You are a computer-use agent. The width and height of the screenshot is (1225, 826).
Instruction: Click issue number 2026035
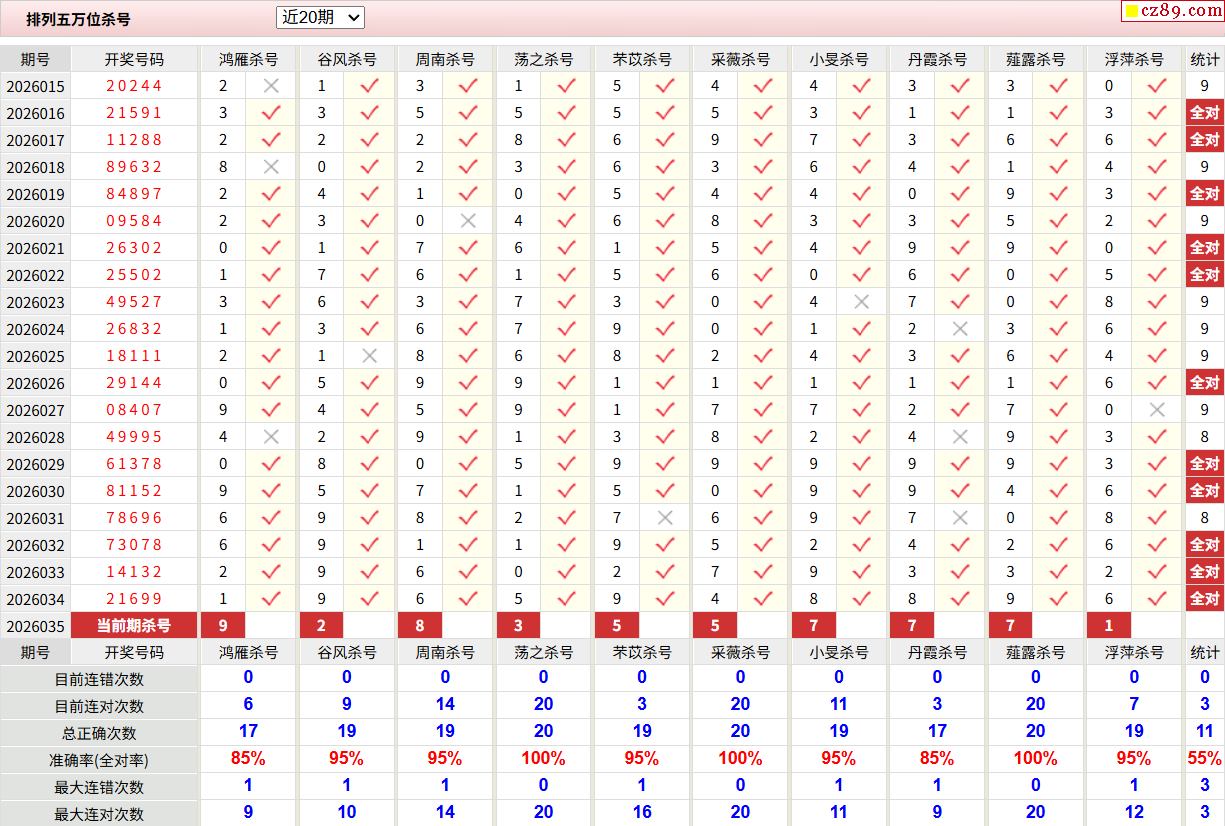coord(35,627)
